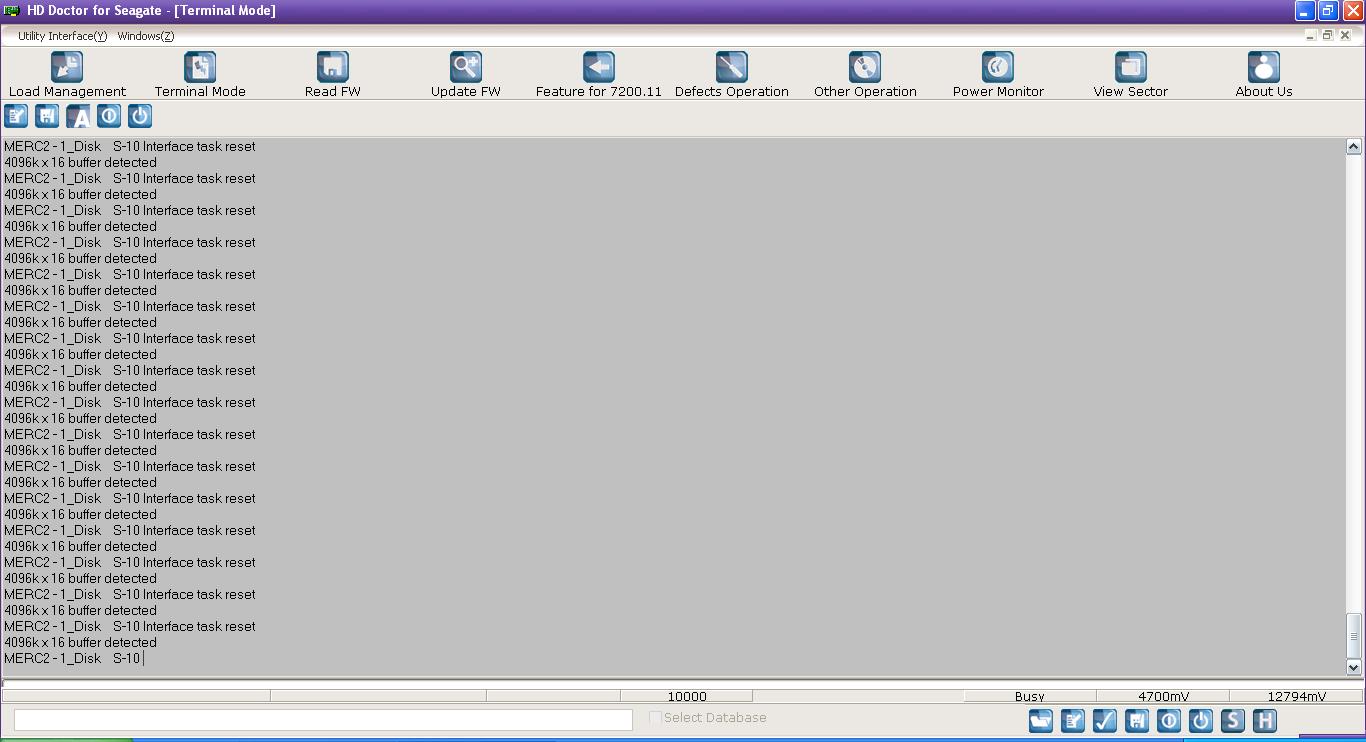Tick the Select Database checkbox
The image size is (1366, 742).
(656, 717)
